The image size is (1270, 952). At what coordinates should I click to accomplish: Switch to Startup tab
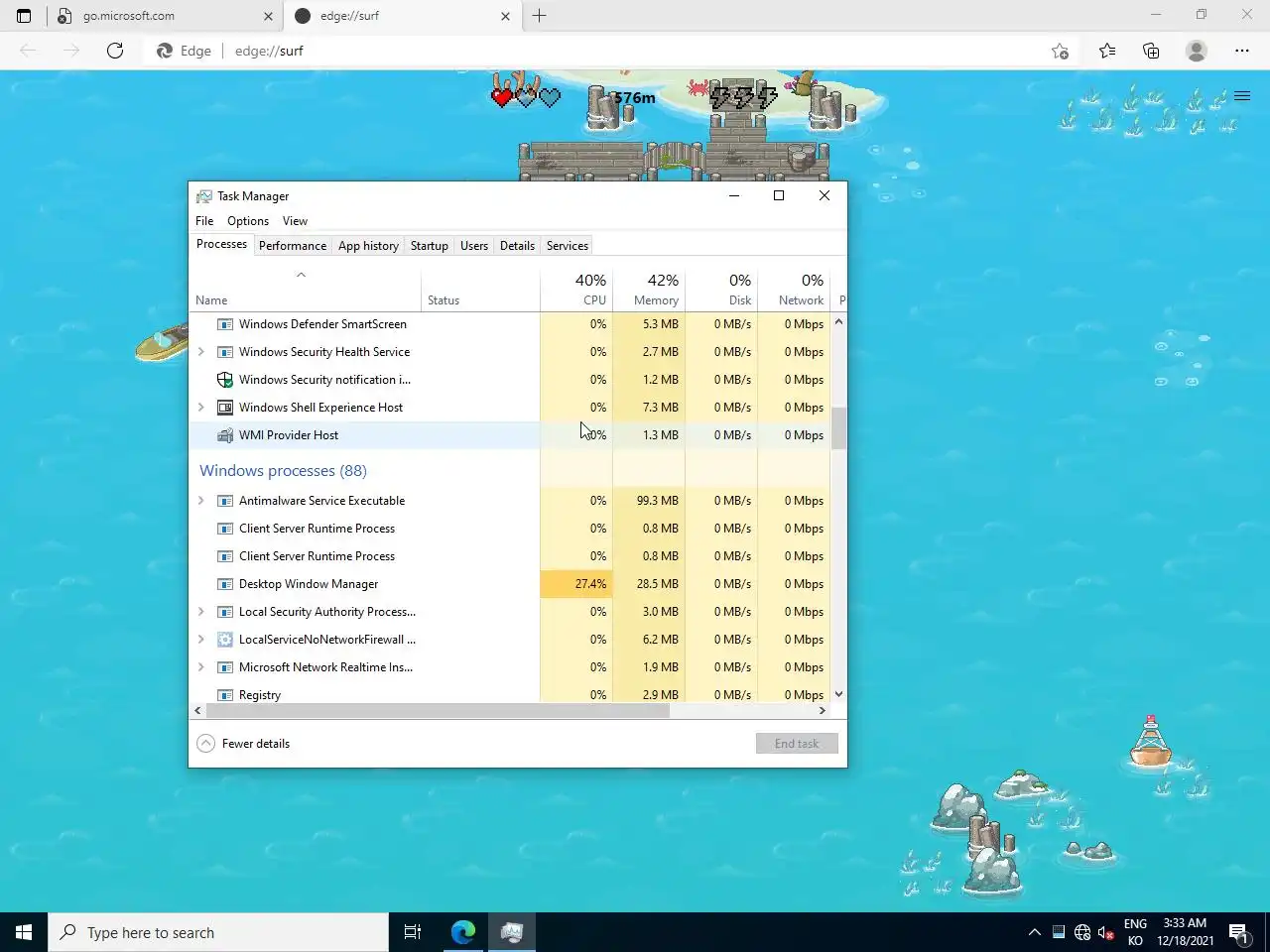430,246
